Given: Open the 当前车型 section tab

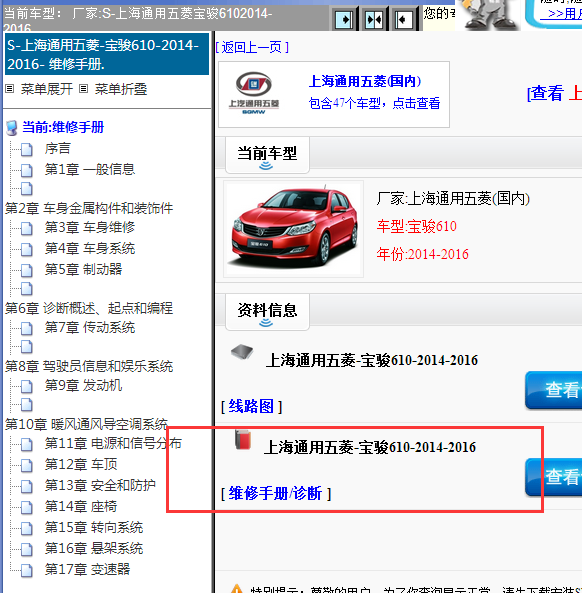Looking at the screenshot, I should [x=267, y=155].
